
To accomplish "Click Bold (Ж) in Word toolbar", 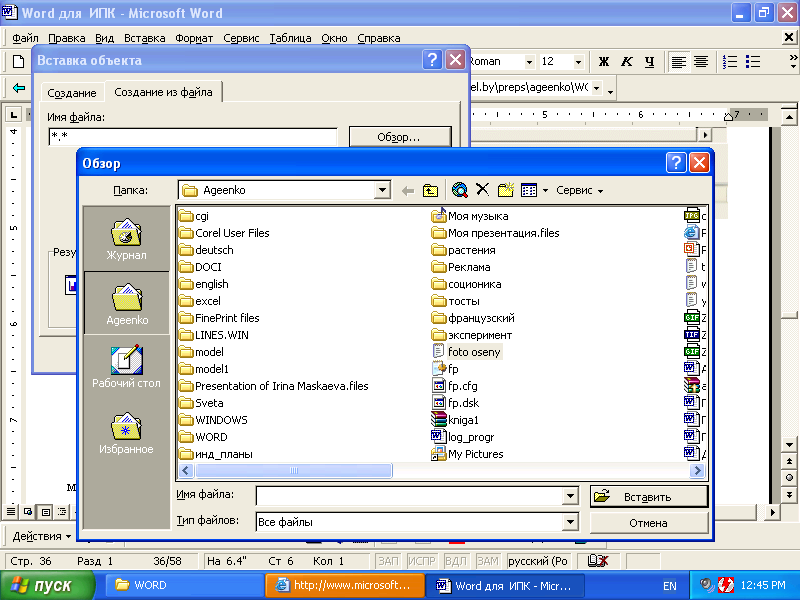I will [x=604, y=62].
